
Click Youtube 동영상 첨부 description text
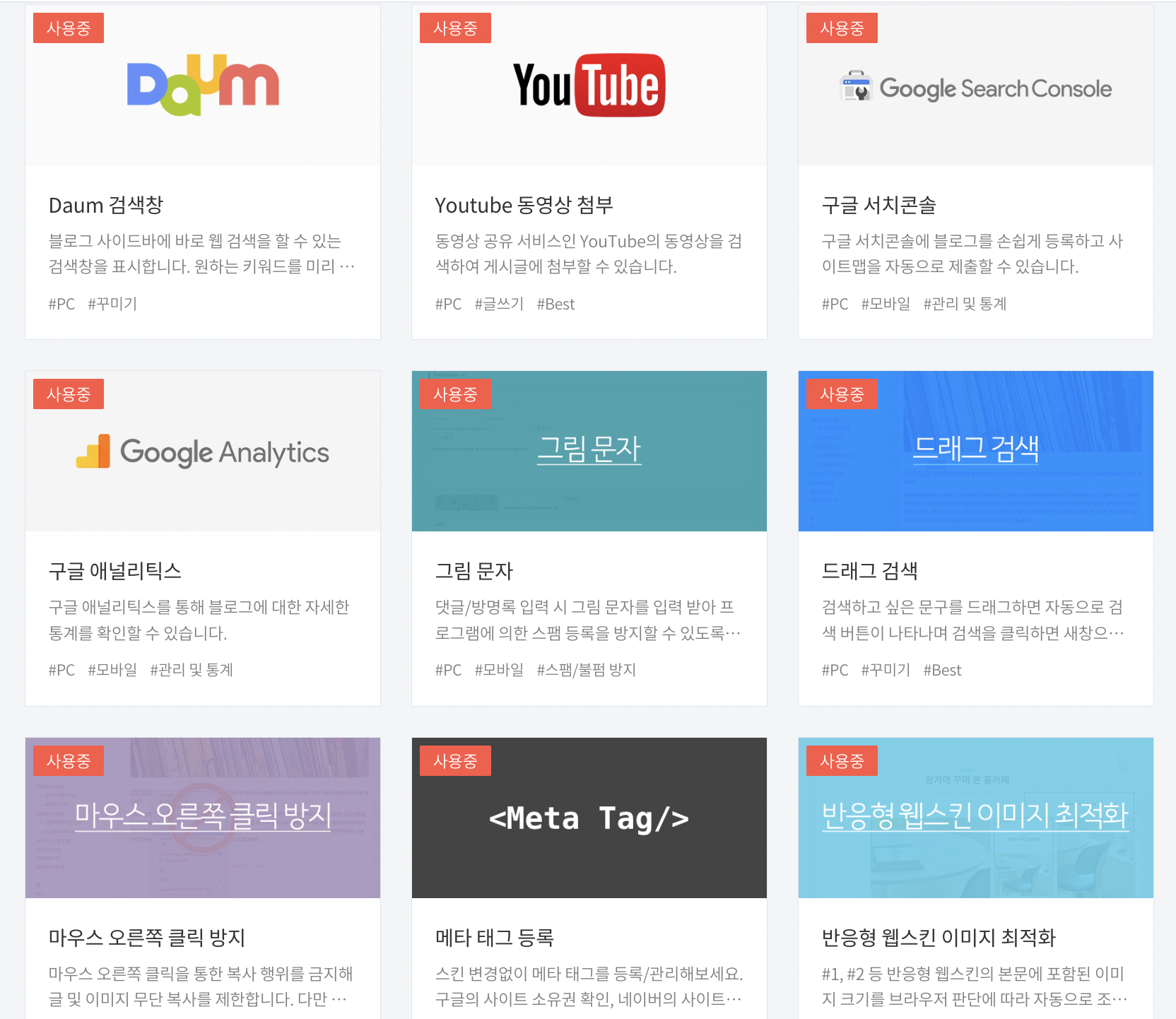pos(588,254)
